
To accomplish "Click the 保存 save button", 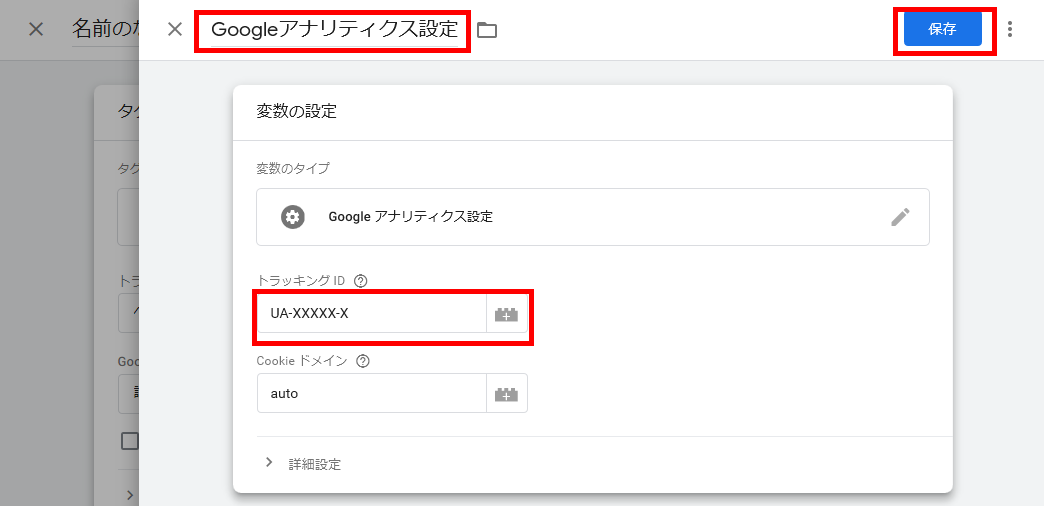I will pos(943,29).
